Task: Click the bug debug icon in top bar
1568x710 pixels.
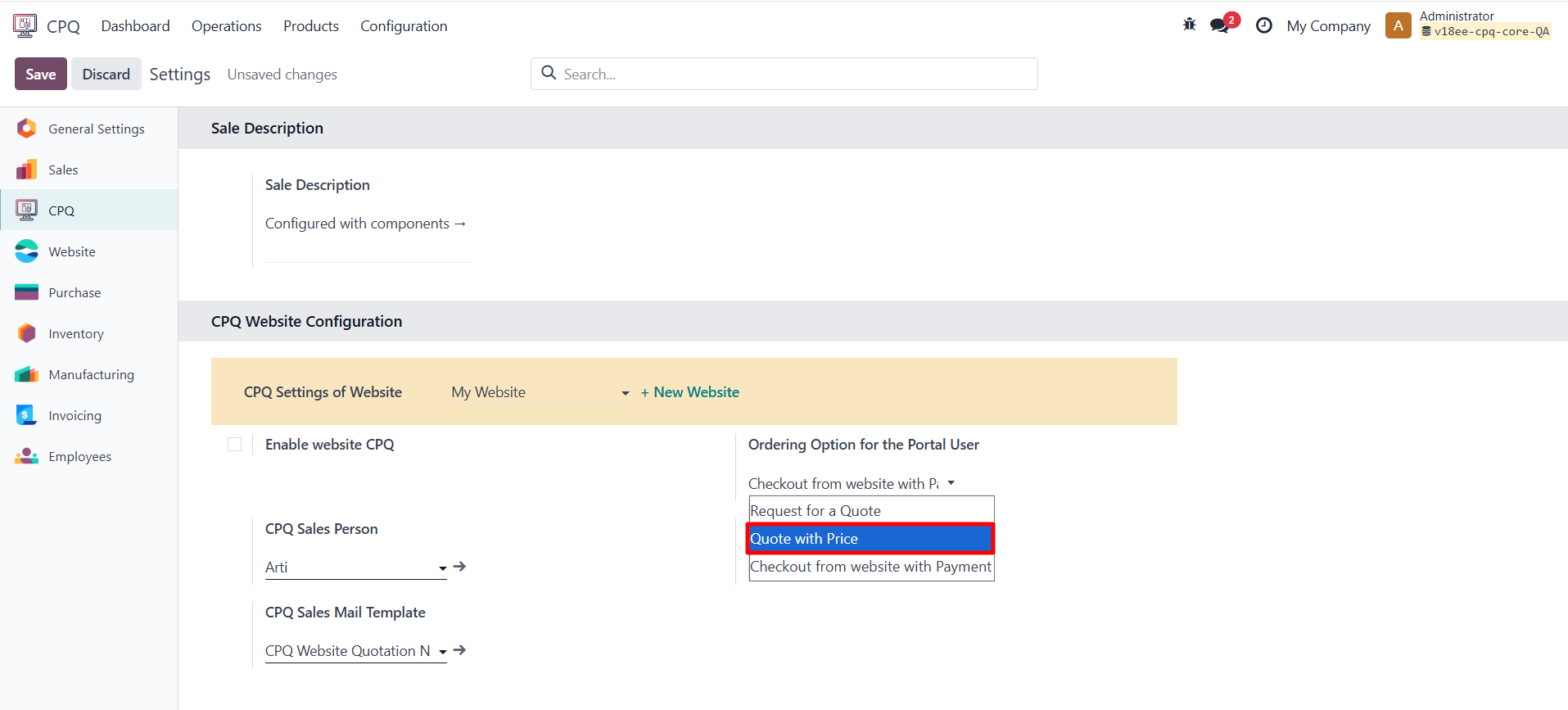Action: pyautogui.click(x=1189, y=25)
